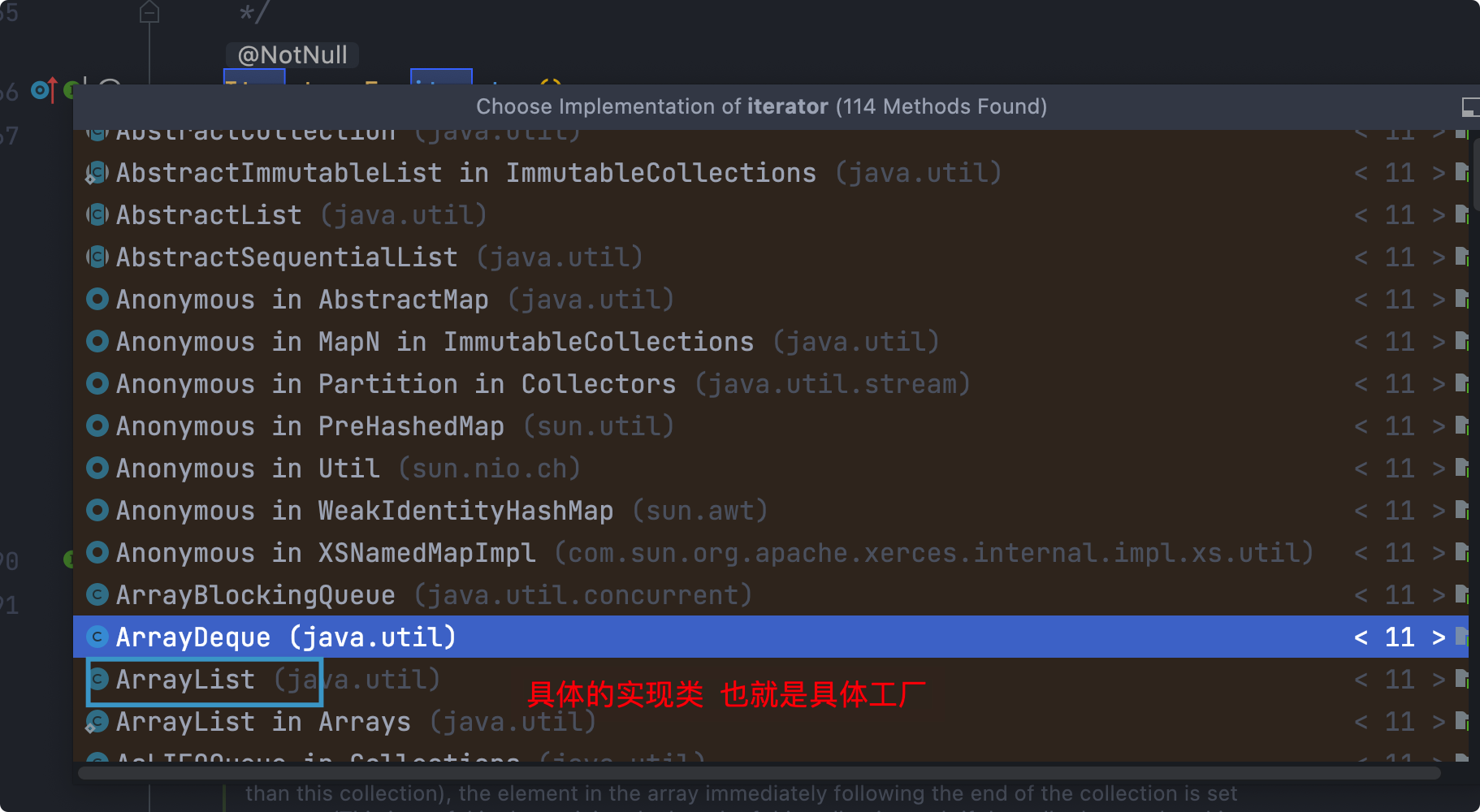Choose AbstractSequentialList (java.util) from the list
1480x812 pixels.
771,257
